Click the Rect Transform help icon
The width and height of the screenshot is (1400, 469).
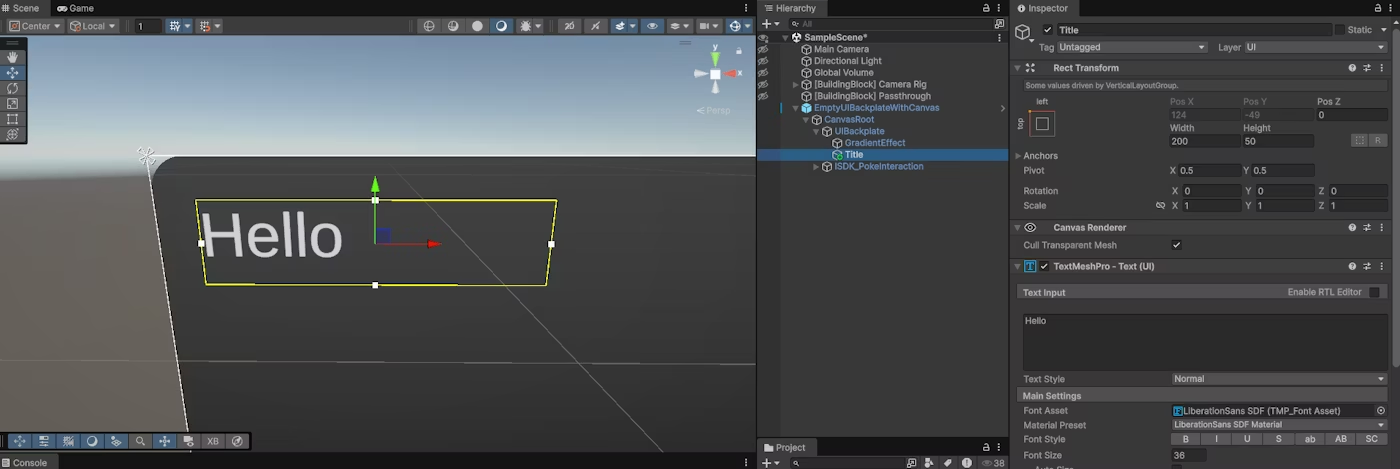1352,68
